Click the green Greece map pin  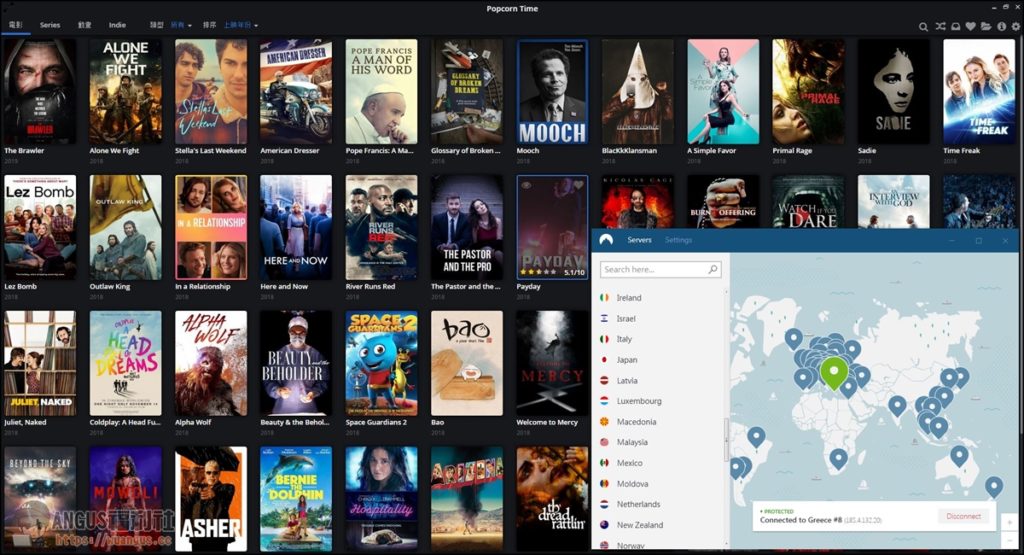pos(834,372)
